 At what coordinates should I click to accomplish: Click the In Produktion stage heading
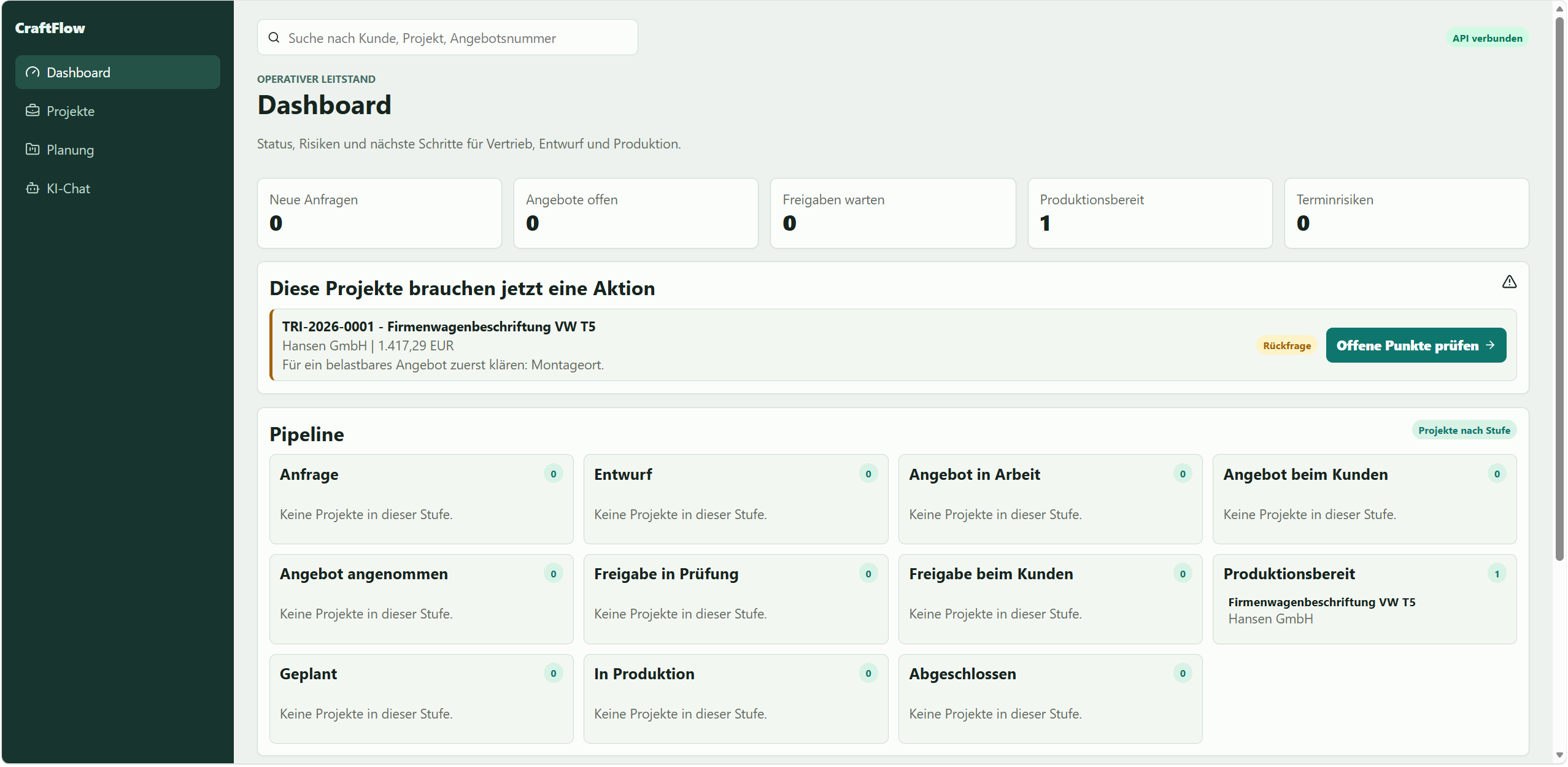[644, 674]
